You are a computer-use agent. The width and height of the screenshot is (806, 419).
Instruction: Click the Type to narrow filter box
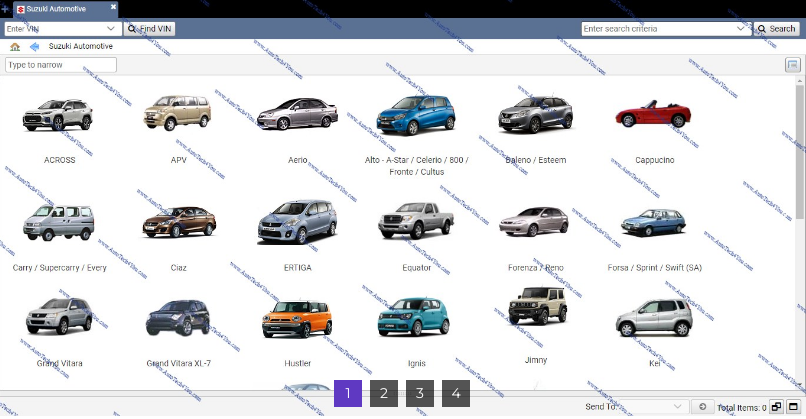click(61, 65)
